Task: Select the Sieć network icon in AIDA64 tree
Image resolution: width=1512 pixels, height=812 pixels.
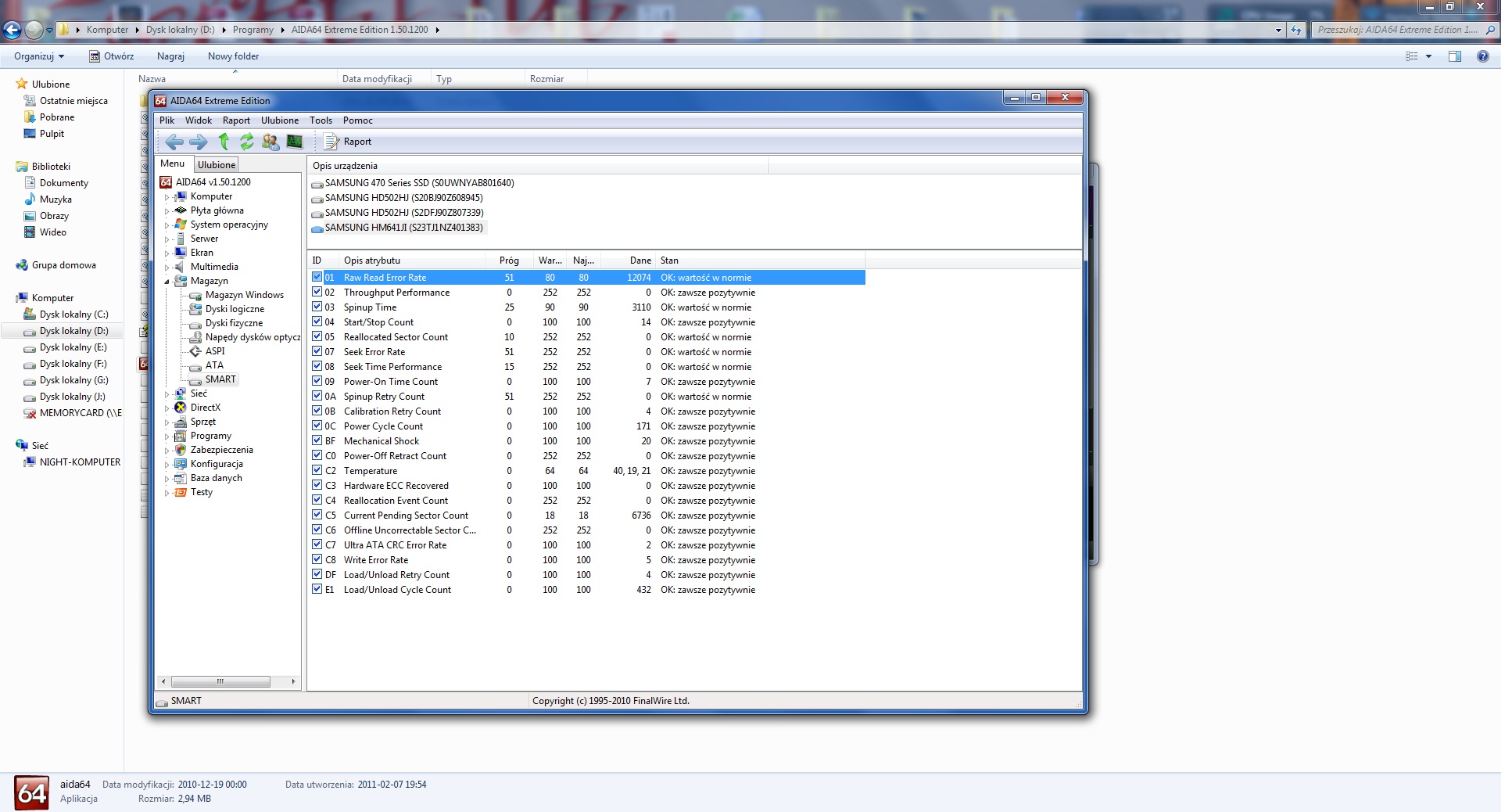Action: coord(181,393)
